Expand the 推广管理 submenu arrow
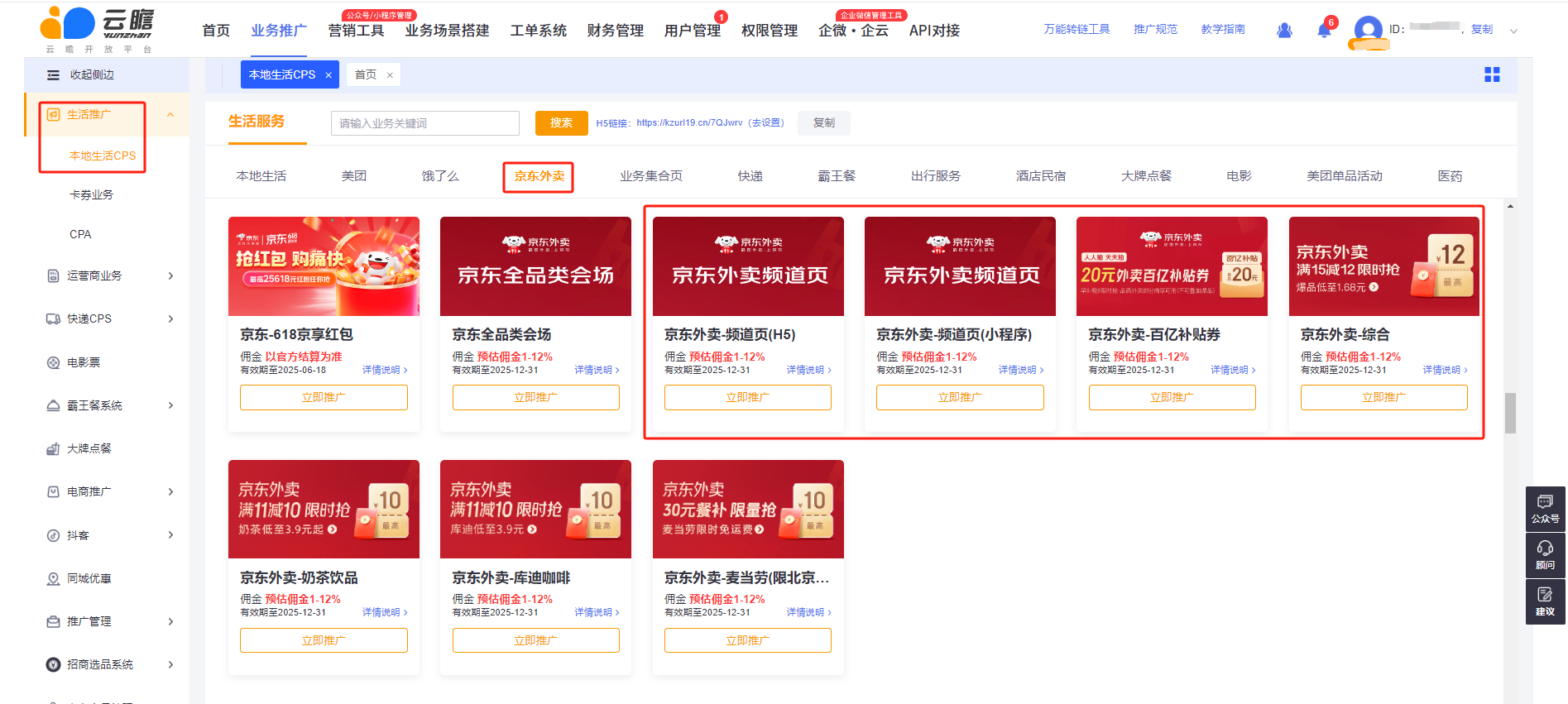 coord(170,621)
